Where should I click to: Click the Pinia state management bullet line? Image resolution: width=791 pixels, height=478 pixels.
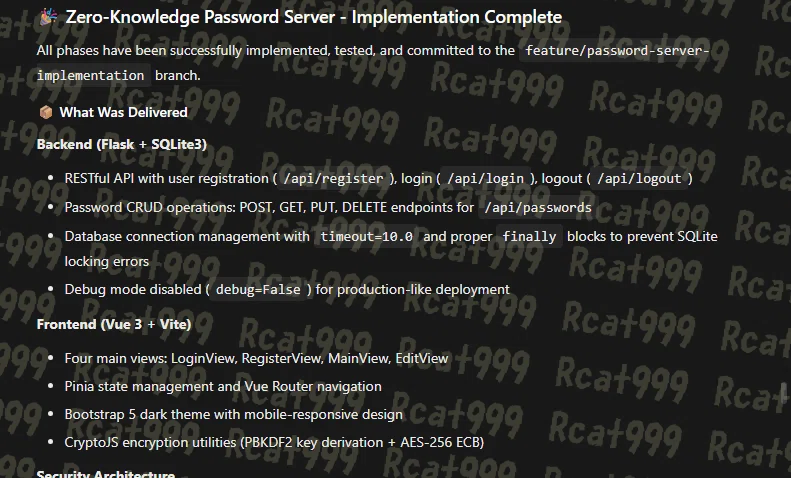(x=223, y=386)
